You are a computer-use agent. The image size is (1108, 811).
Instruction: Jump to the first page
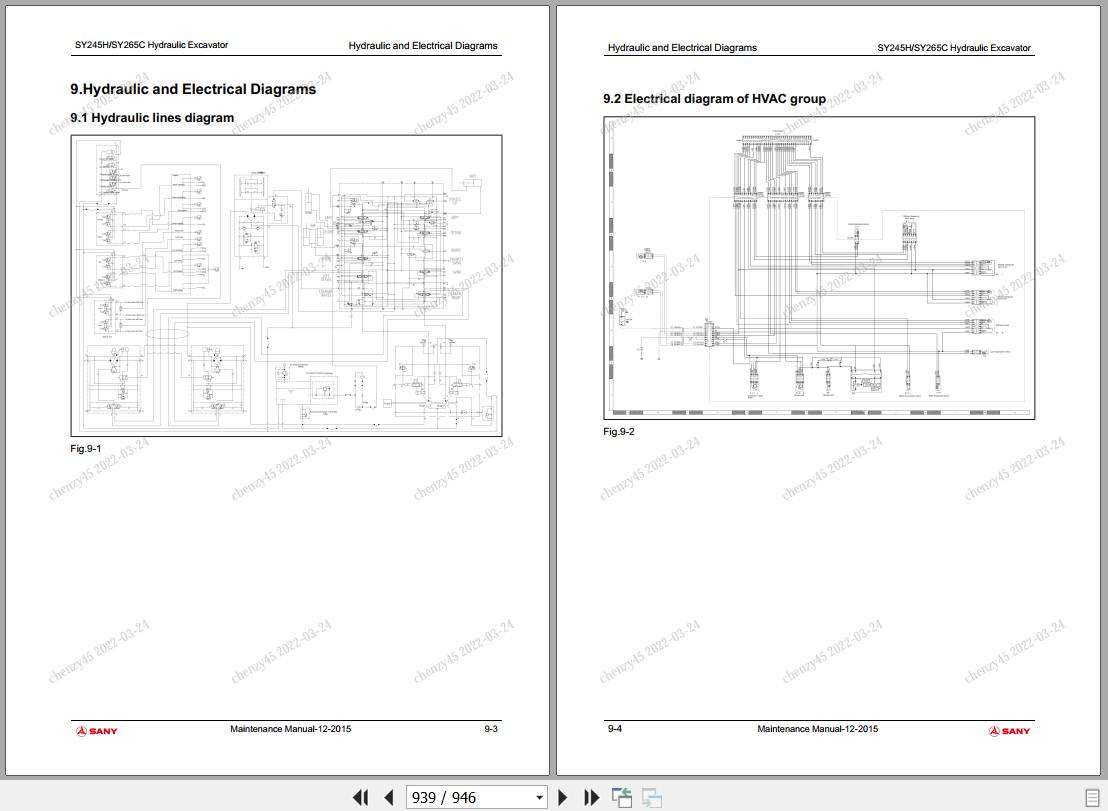point(360,798)
